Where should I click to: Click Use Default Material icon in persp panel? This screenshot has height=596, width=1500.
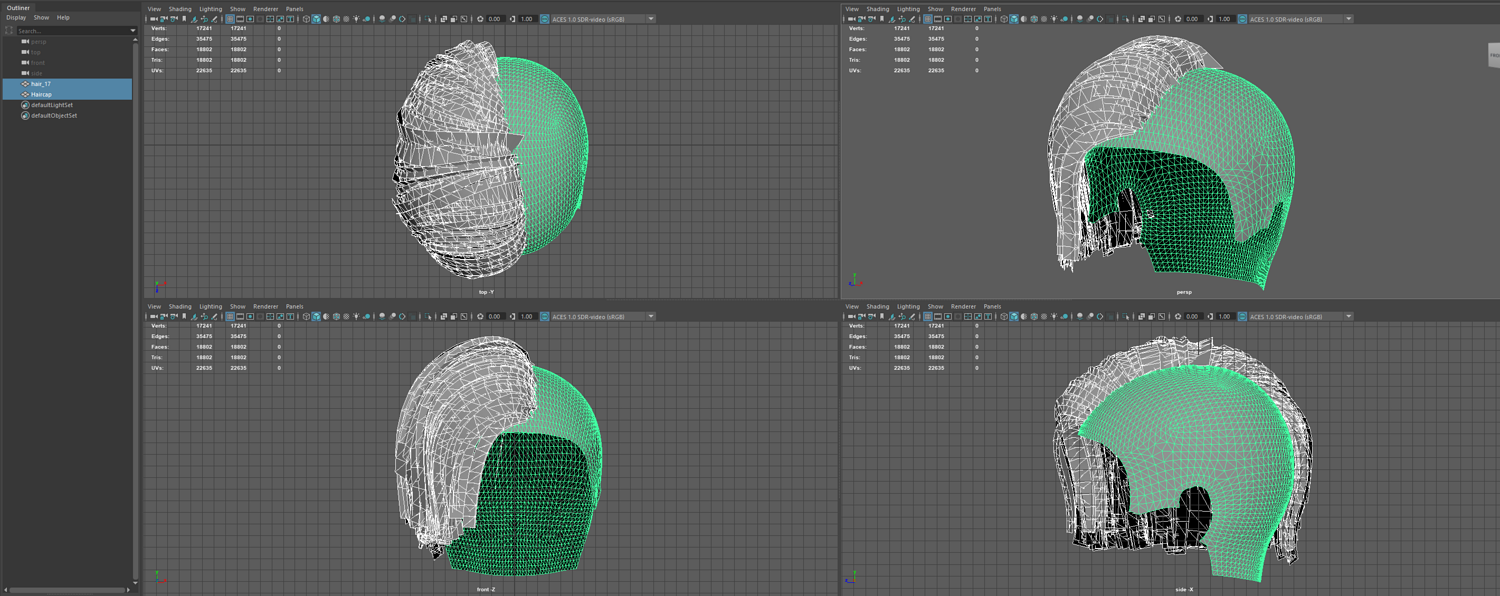[x=1024, y=19]
